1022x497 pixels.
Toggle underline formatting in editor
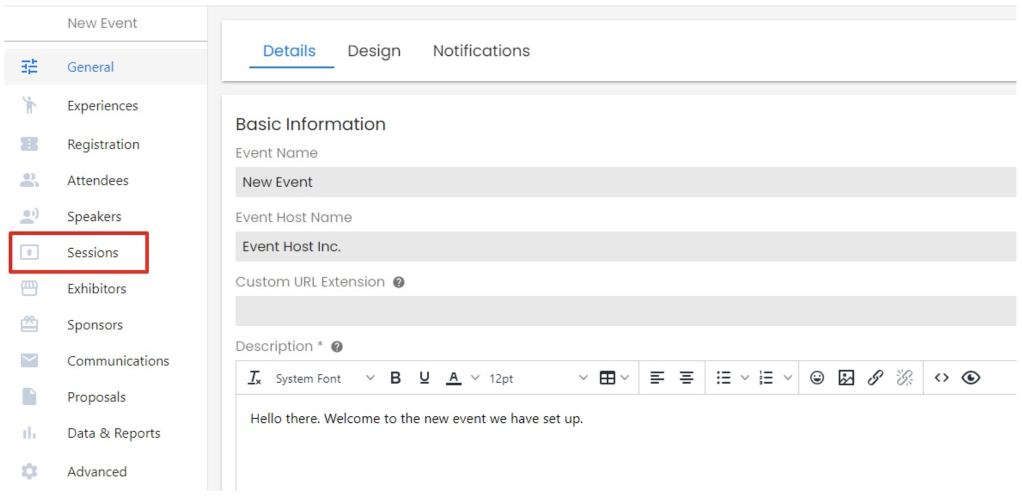424,378
